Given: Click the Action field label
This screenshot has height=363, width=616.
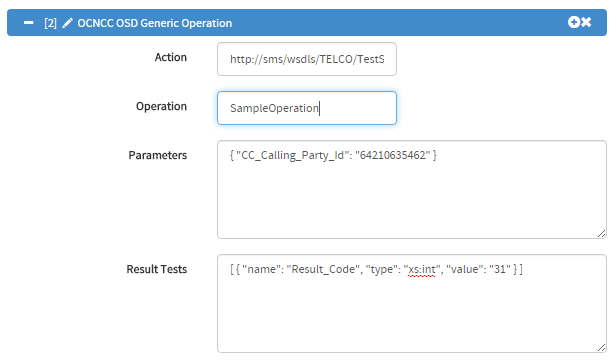Looking at the screenshot, I should pos(170,57).
